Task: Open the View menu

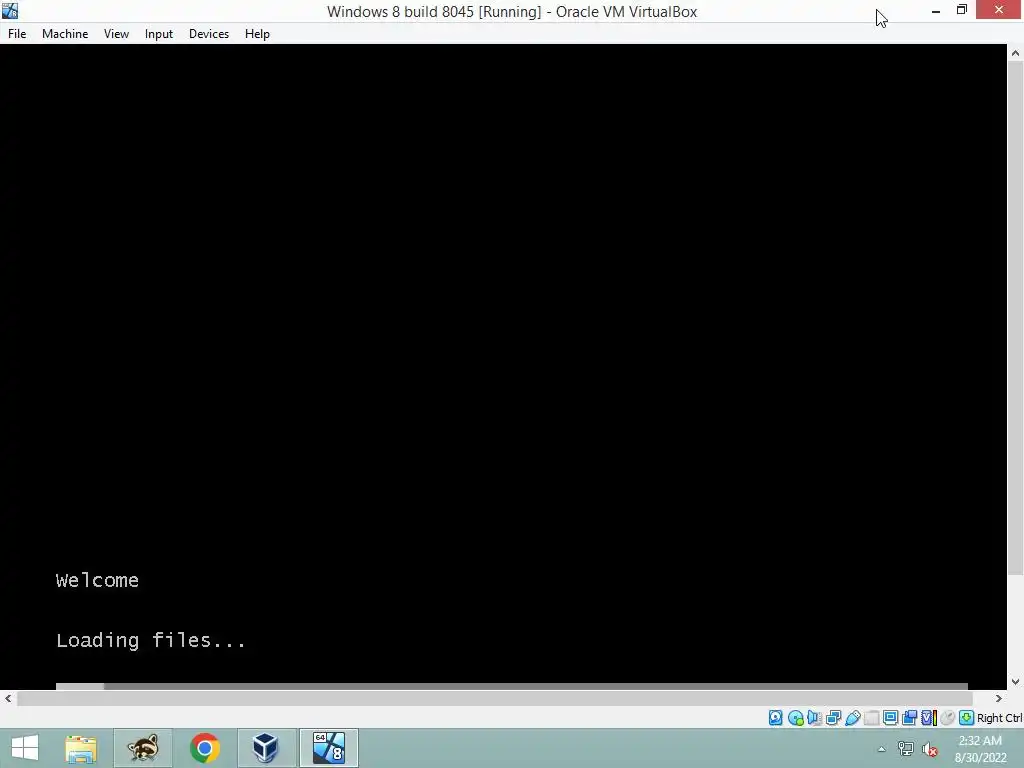Action: (x=116, y=34)
